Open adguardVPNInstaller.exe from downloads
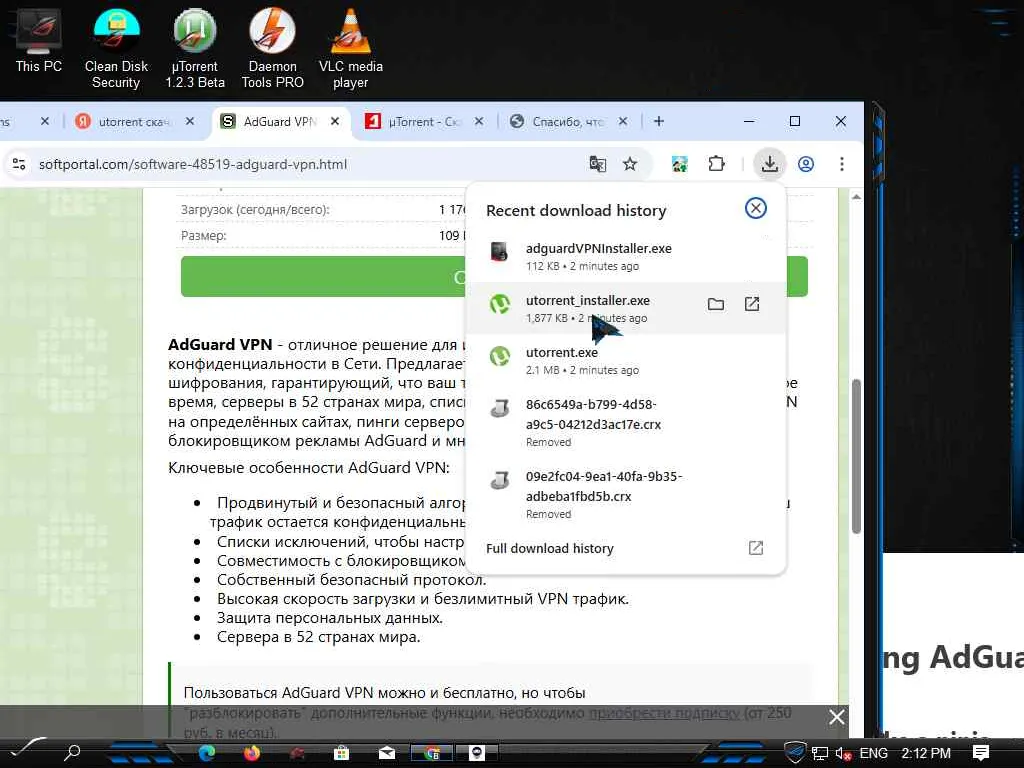This screenshot has width=1024, height=768. click(x=626, y=257)
